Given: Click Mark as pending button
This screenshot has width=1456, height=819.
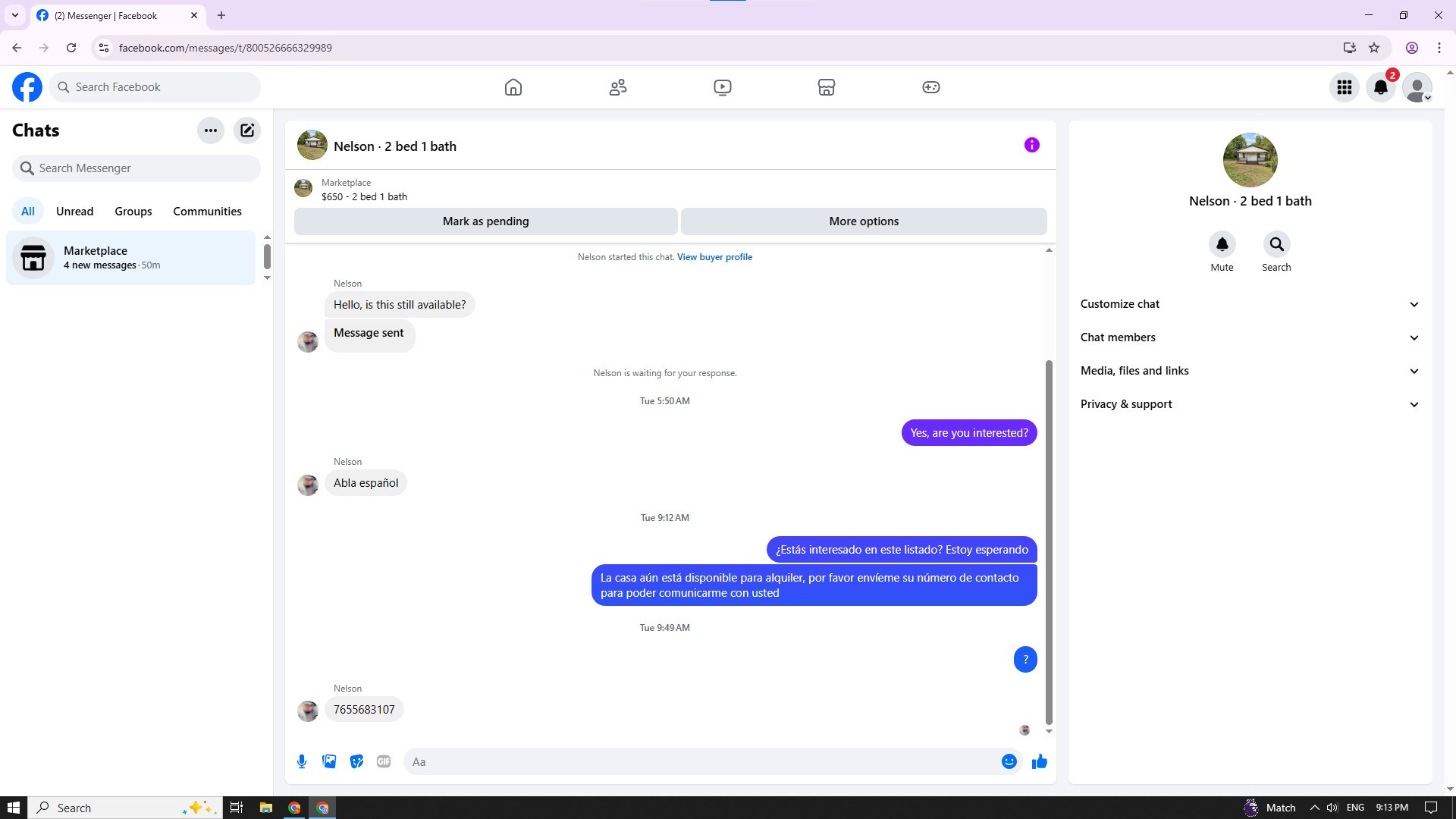Looking at the screenshot, I should 485,221.
